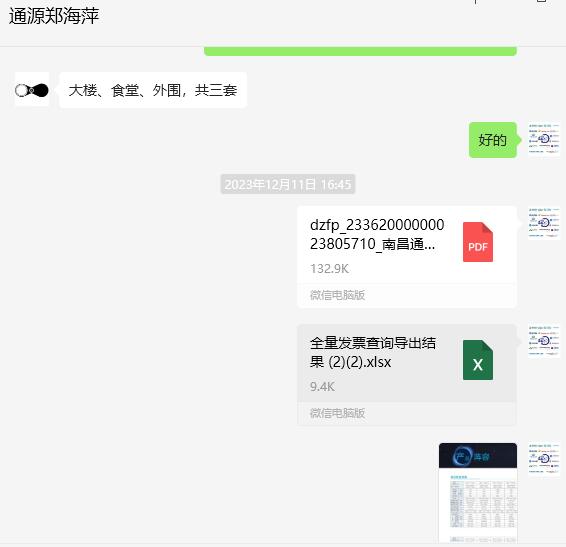Click the 通源郑海萍 chat title
The width and height of the screenshot is (566, 547).
click(x=54, y=16)
